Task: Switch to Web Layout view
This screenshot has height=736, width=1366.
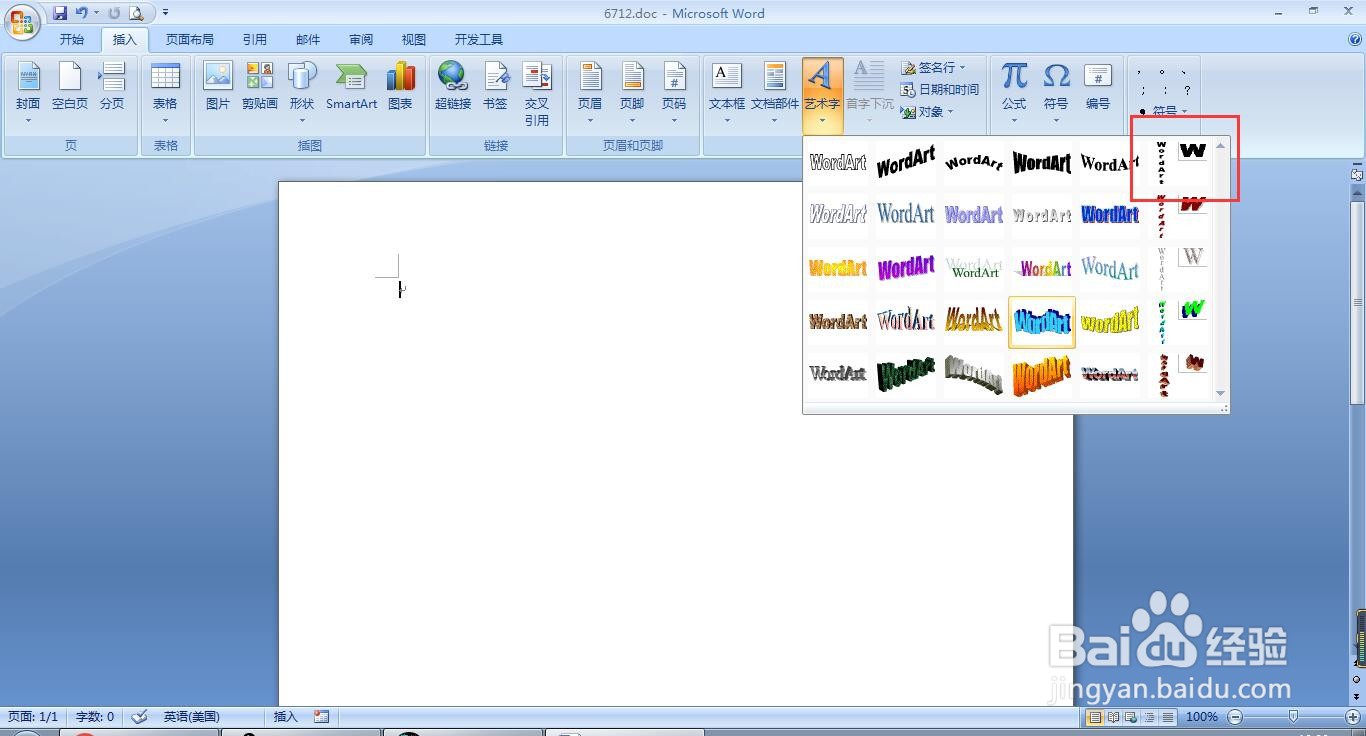Action: point(1131,717)
